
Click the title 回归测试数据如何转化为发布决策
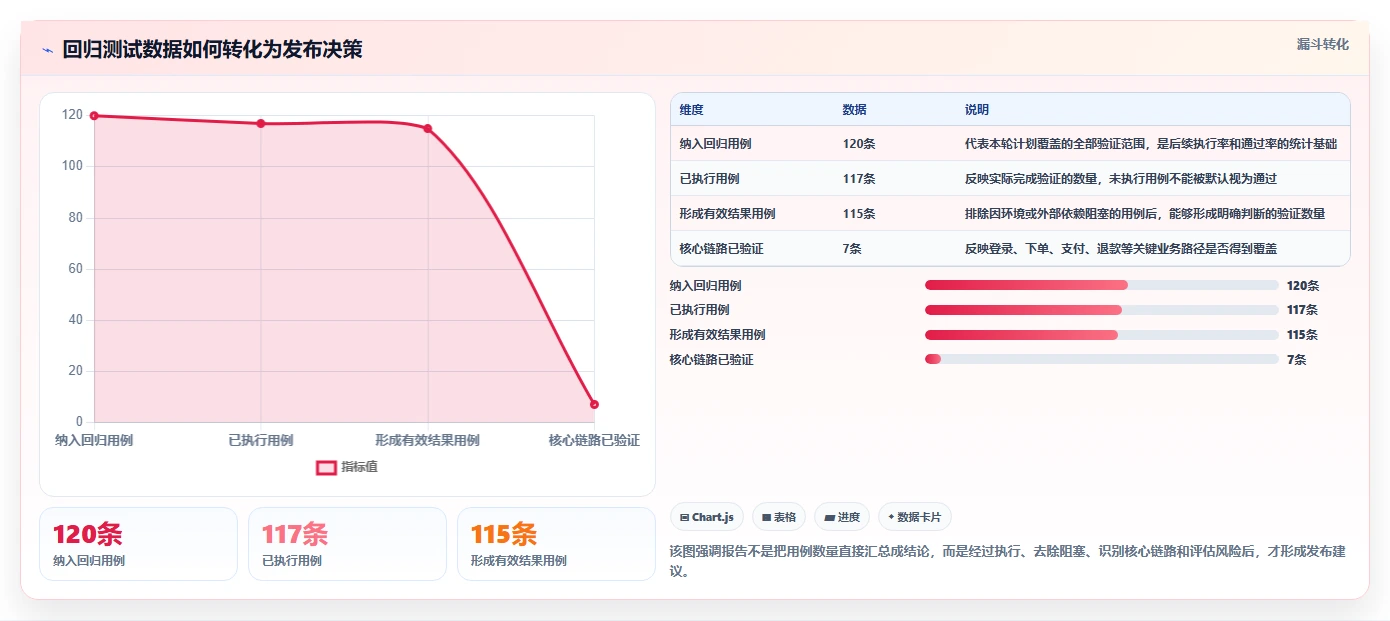pyautogui.click(x=212, y=50)
